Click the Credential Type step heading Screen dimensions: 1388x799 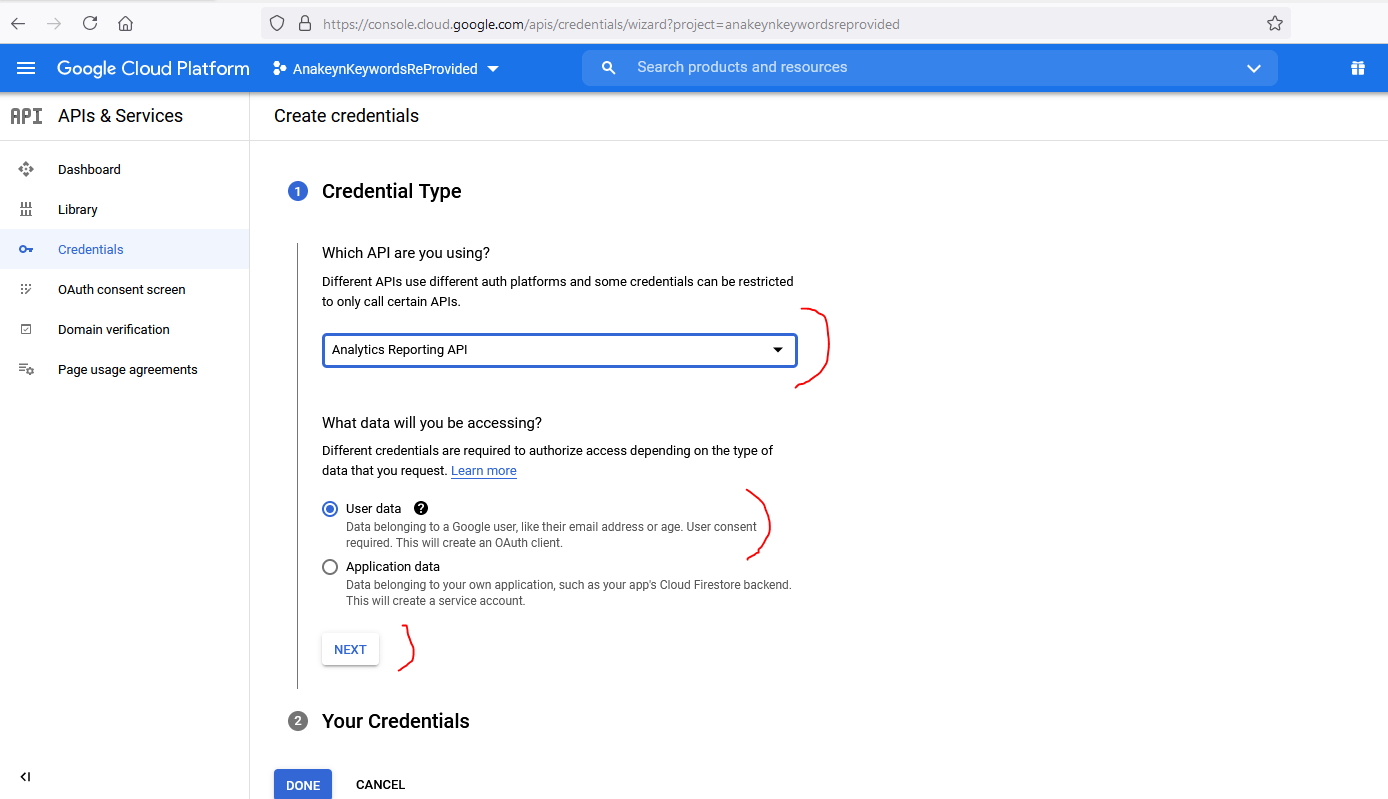392,191
